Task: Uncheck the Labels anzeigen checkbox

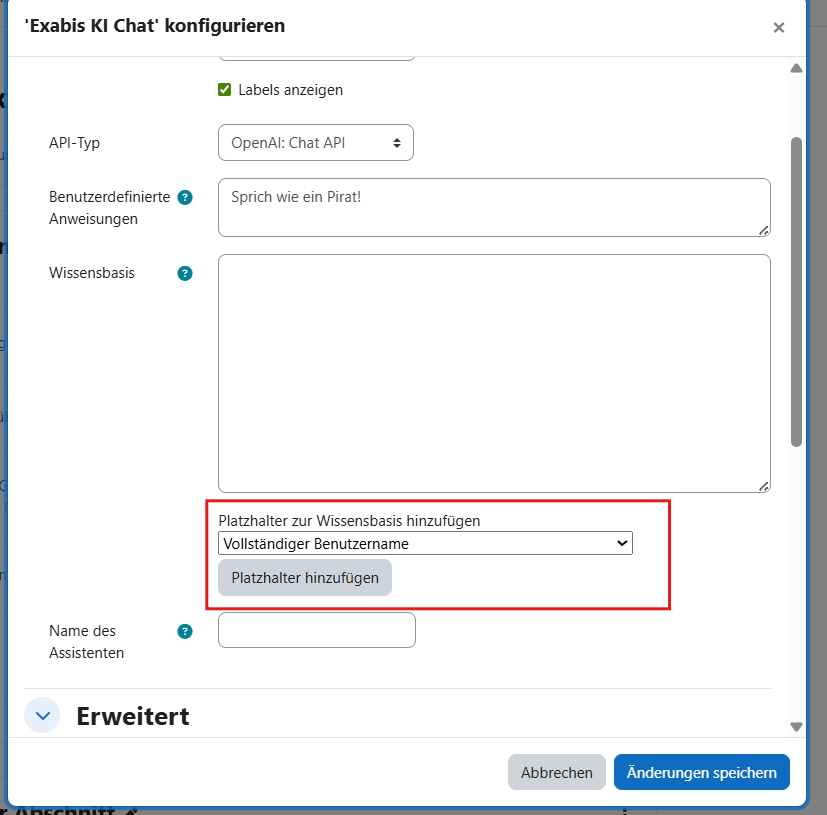Action: 225,90
